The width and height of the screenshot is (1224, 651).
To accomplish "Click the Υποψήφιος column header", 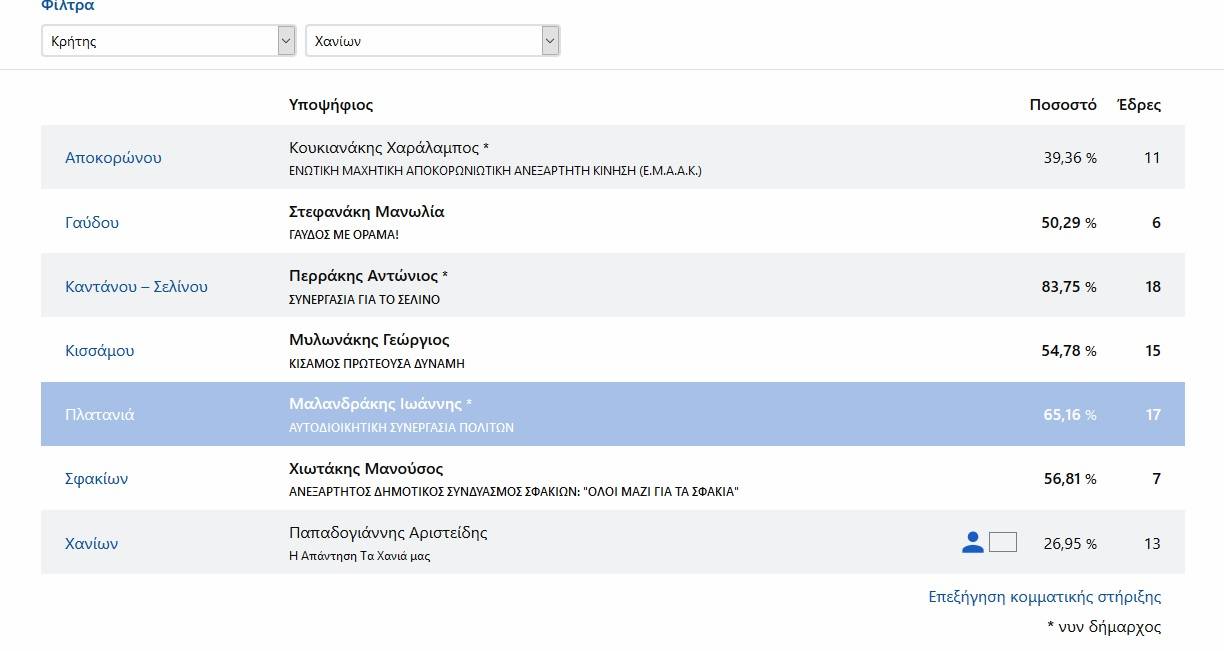I will pos(331,105).
